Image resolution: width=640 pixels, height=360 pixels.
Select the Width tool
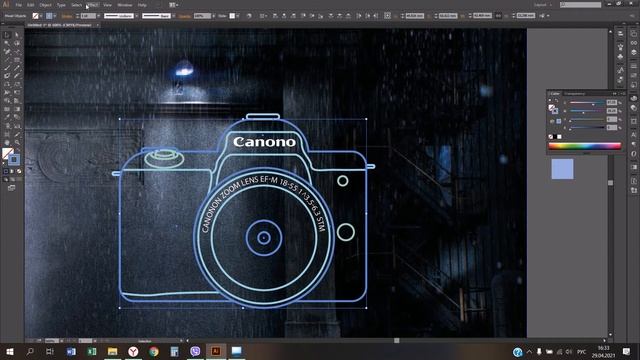pos(7,93)
